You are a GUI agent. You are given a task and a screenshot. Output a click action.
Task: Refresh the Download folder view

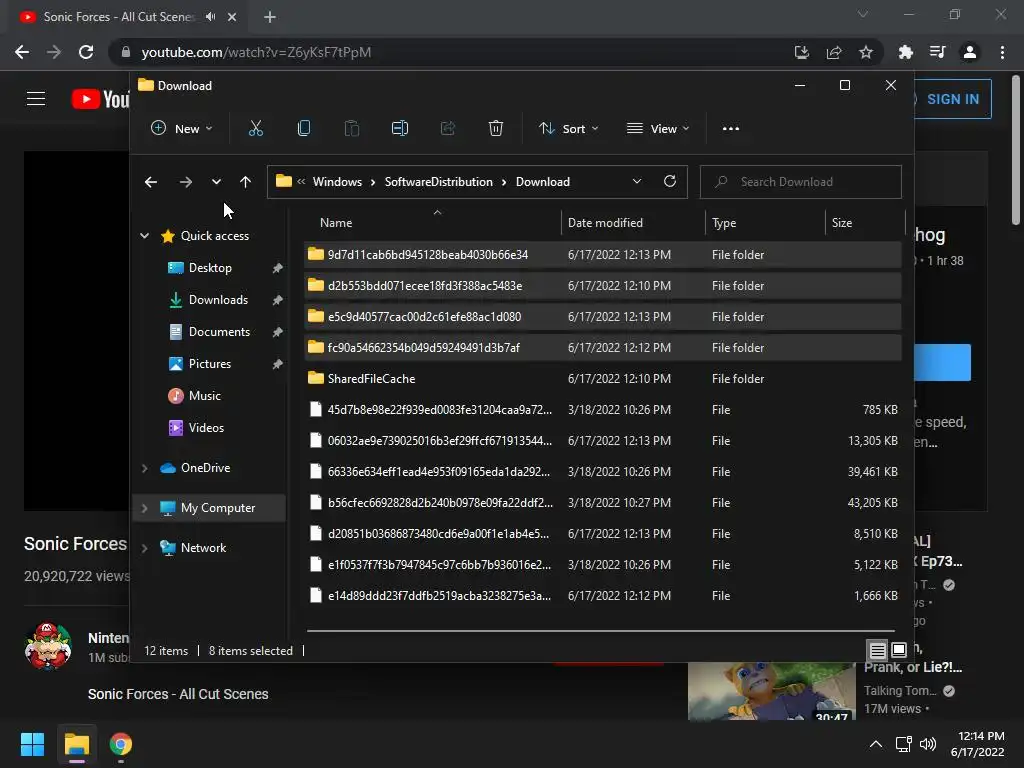pos(669,182)
